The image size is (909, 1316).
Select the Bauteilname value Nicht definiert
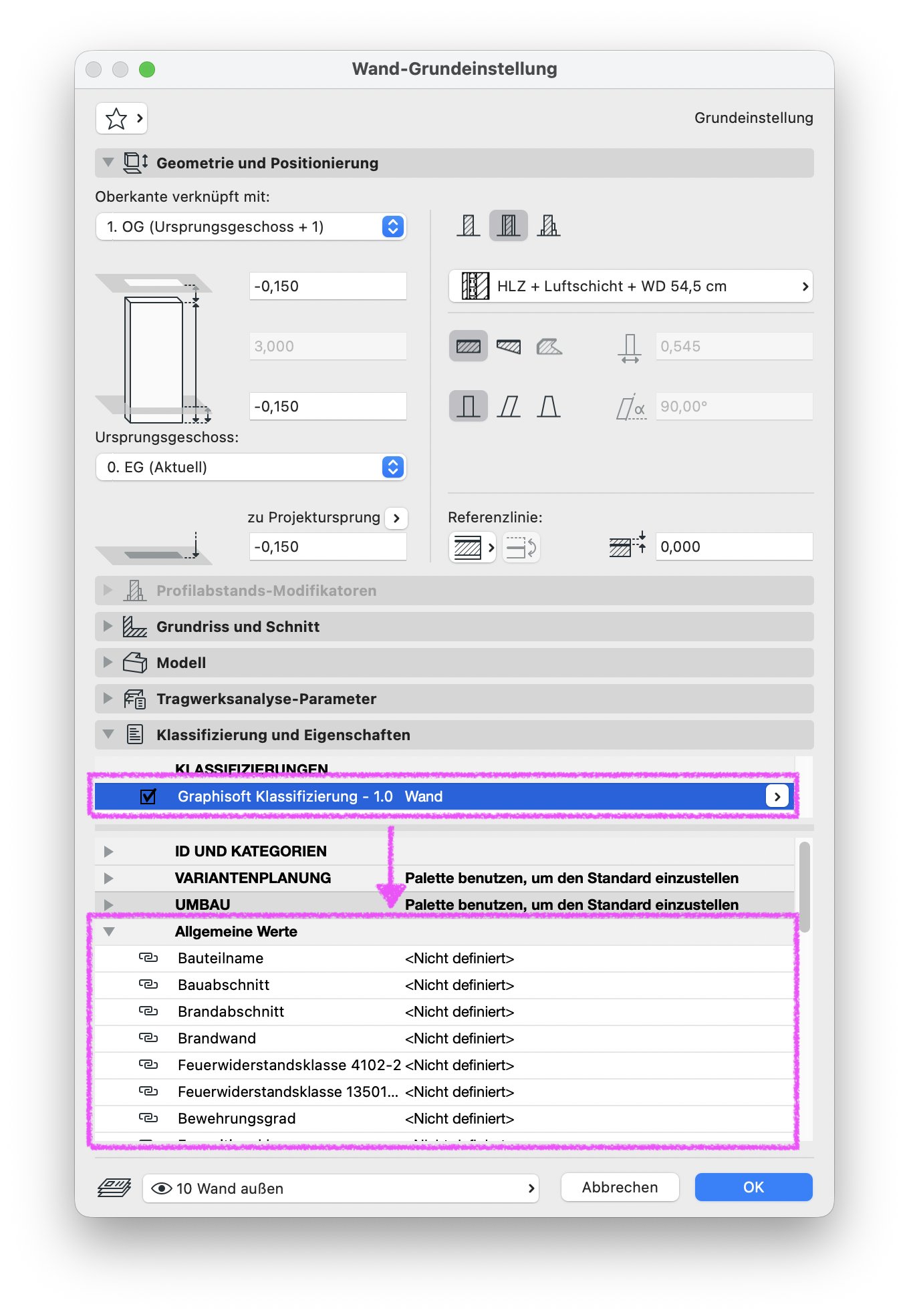pyautogui.click(x=460, y=958)
